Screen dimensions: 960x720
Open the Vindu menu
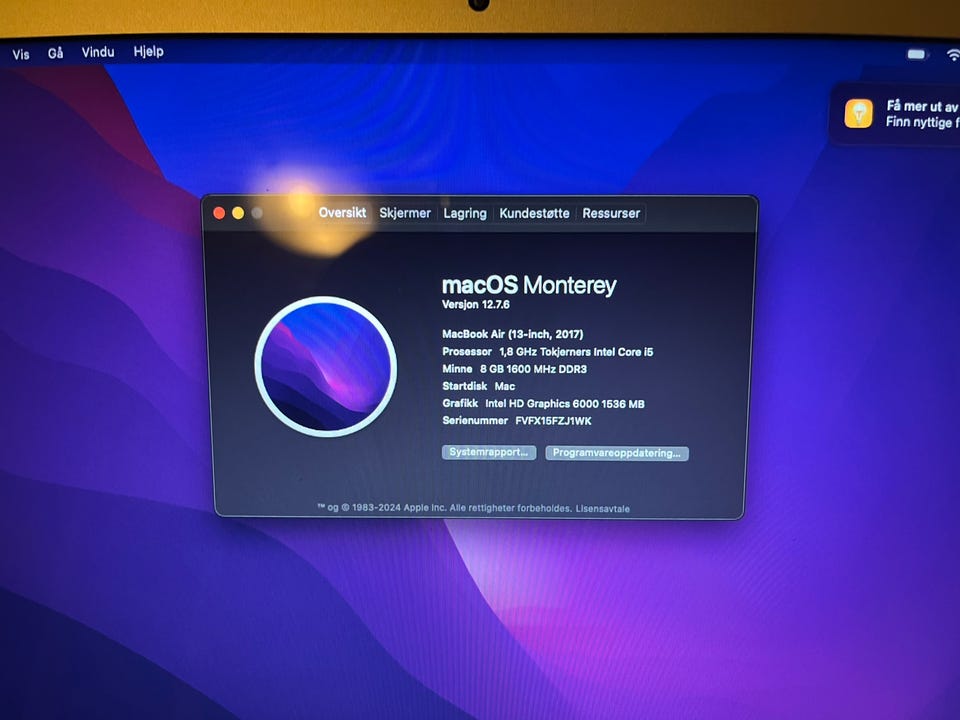98,52
